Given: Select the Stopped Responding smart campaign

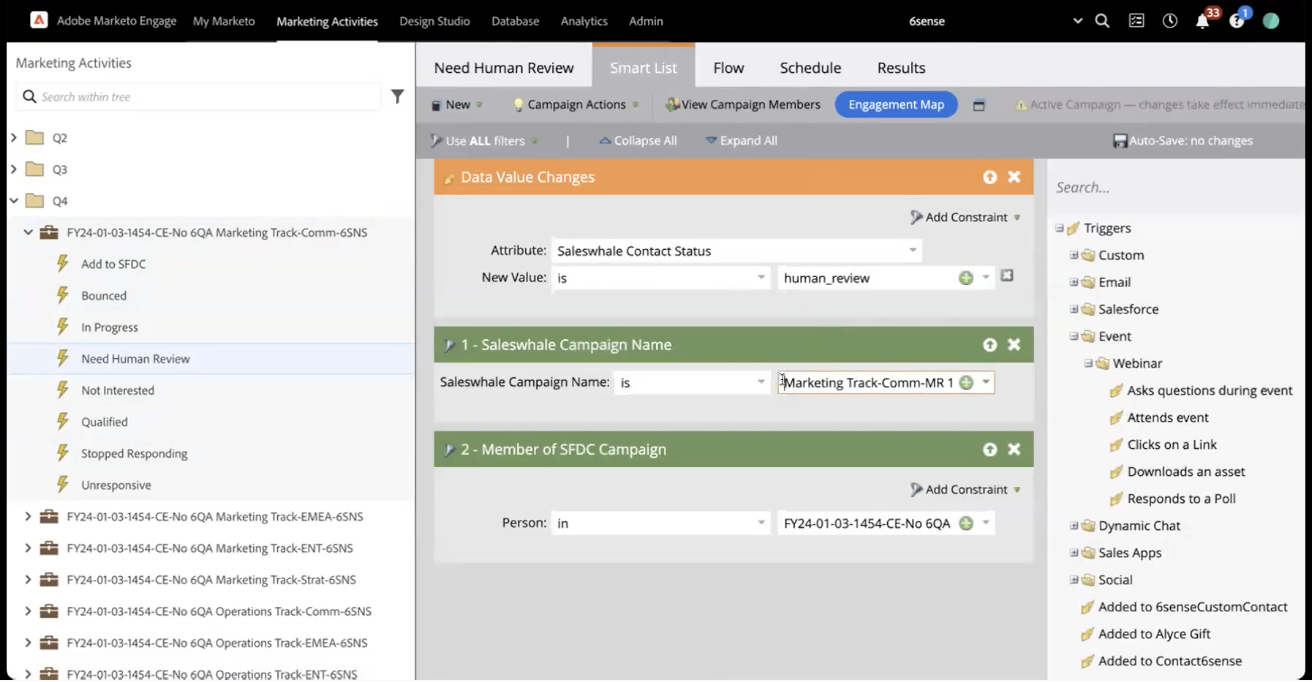Looking at the screenshot, I should (x=134, y=454).
